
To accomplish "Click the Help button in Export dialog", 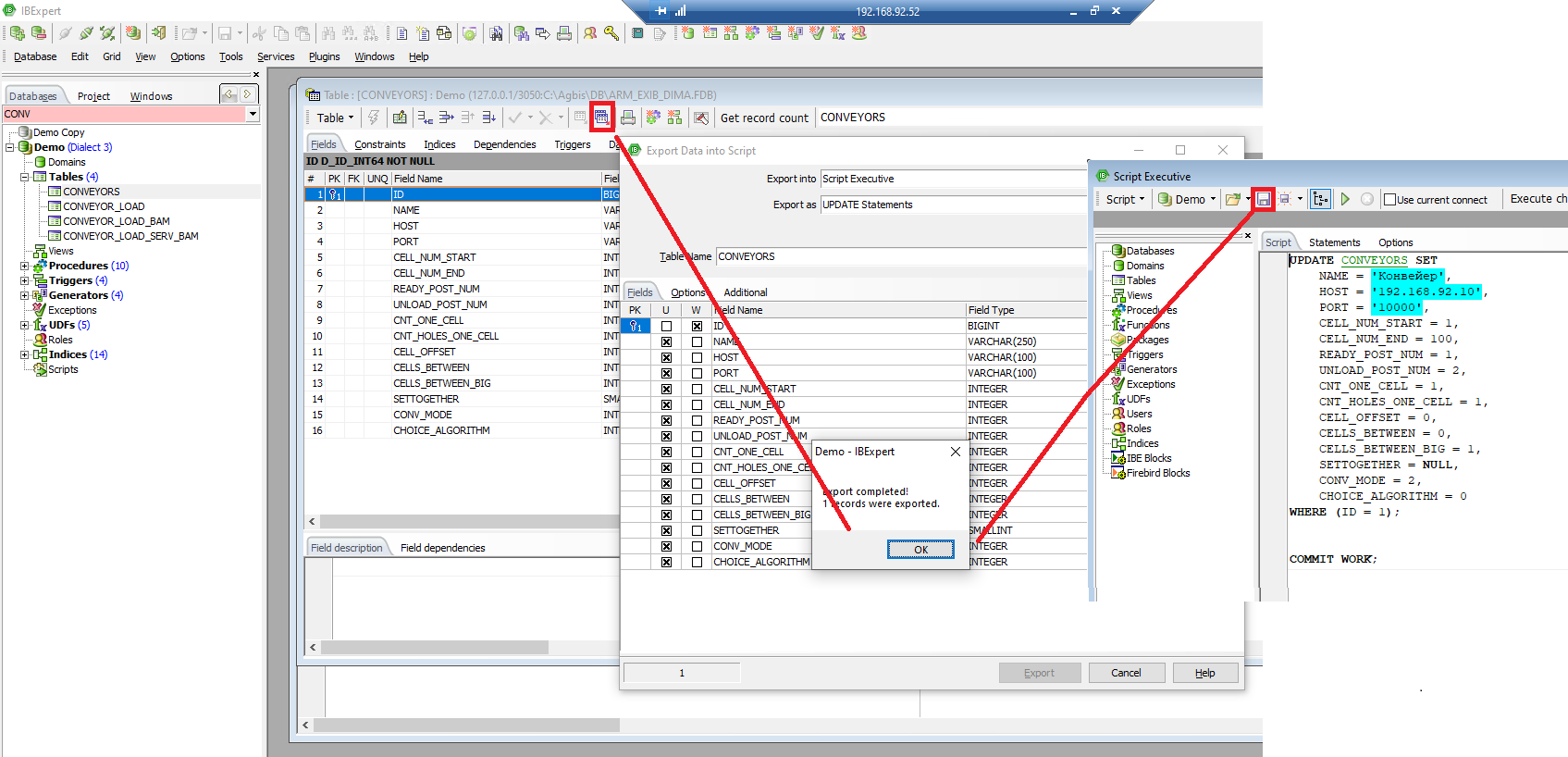I will pyautogui.click(x=1205, y=673).
